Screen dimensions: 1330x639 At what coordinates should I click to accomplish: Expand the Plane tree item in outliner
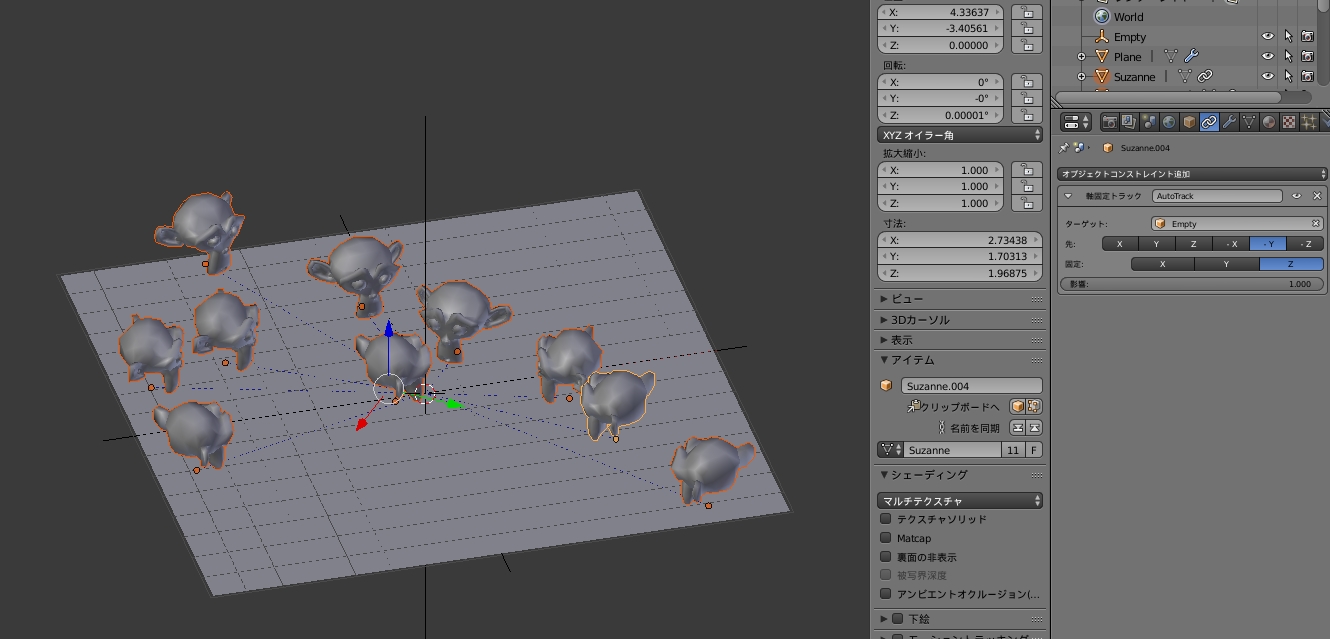pos(1081,57)
